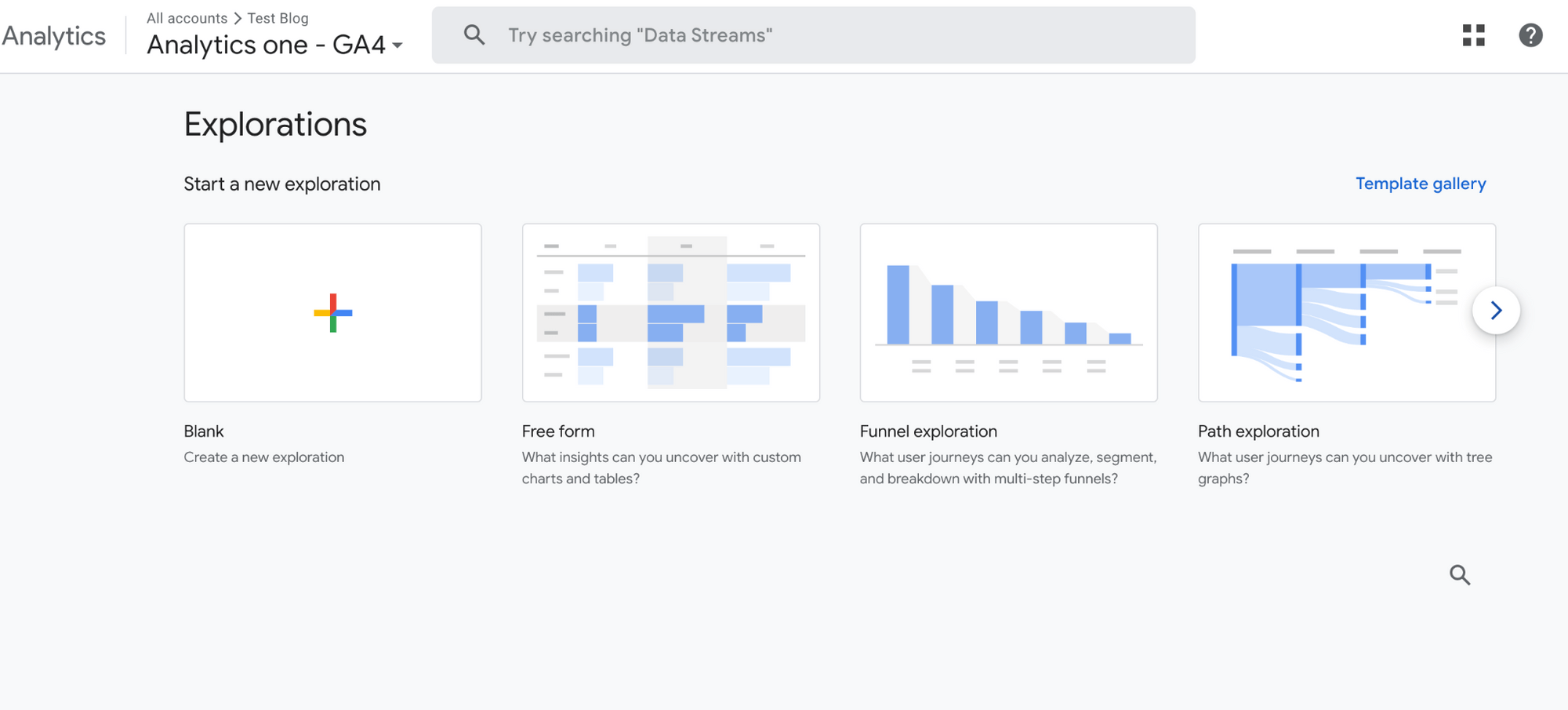Screen dimensions: 1568x710
Task: Click the "Try searching Data Streams" search field
Action: [x=814, y=35]
